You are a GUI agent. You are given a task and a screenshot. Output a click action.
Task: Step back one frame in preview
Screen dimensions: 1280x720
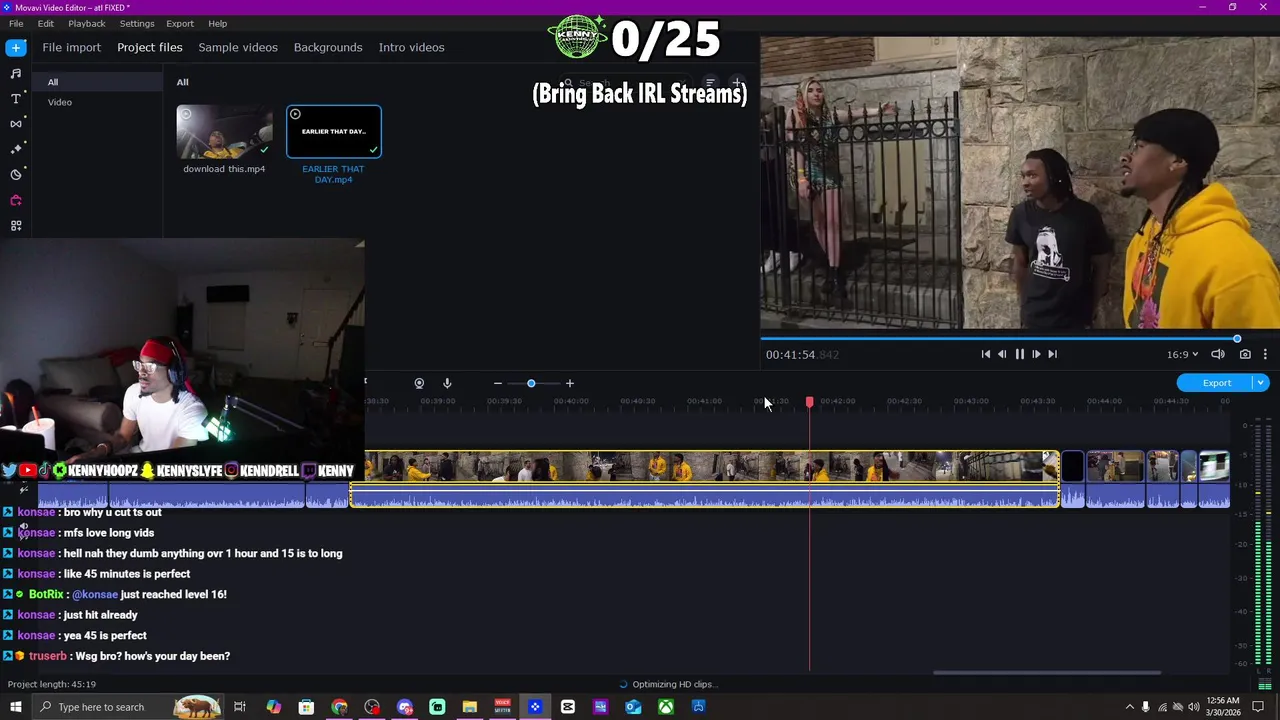[1002, 354]
